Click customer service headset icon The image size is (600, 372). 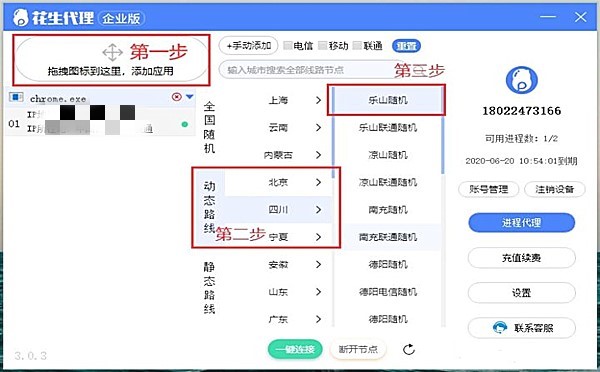(x=500, y=328)
